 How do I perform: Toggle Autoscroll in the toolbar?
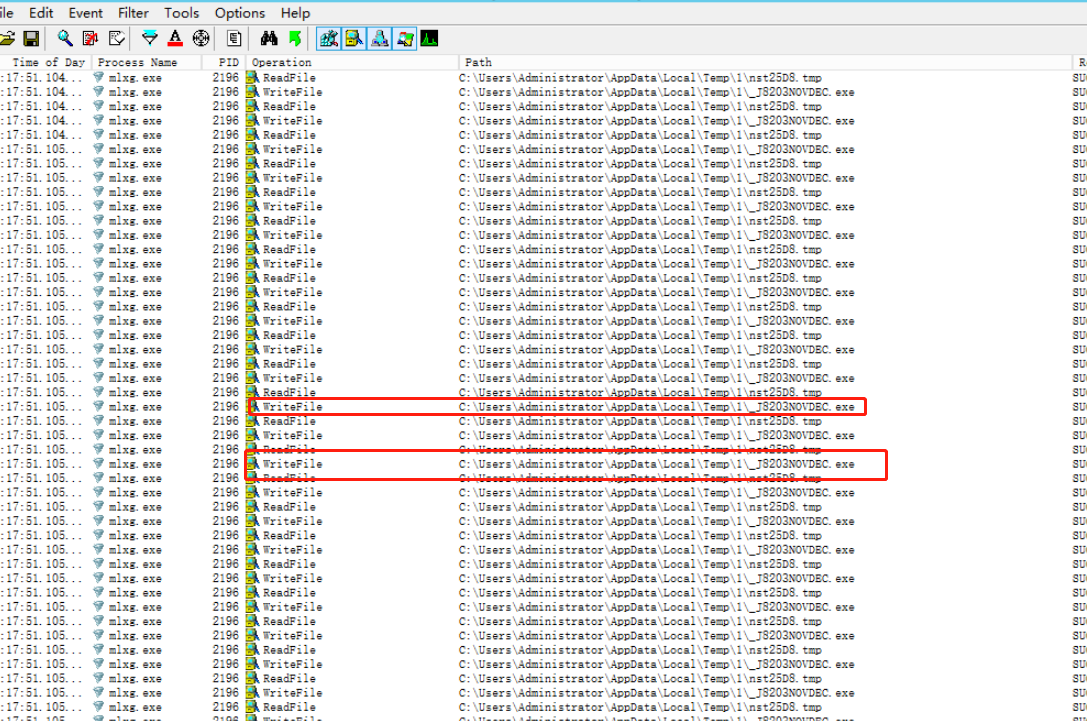pos(91,39)
